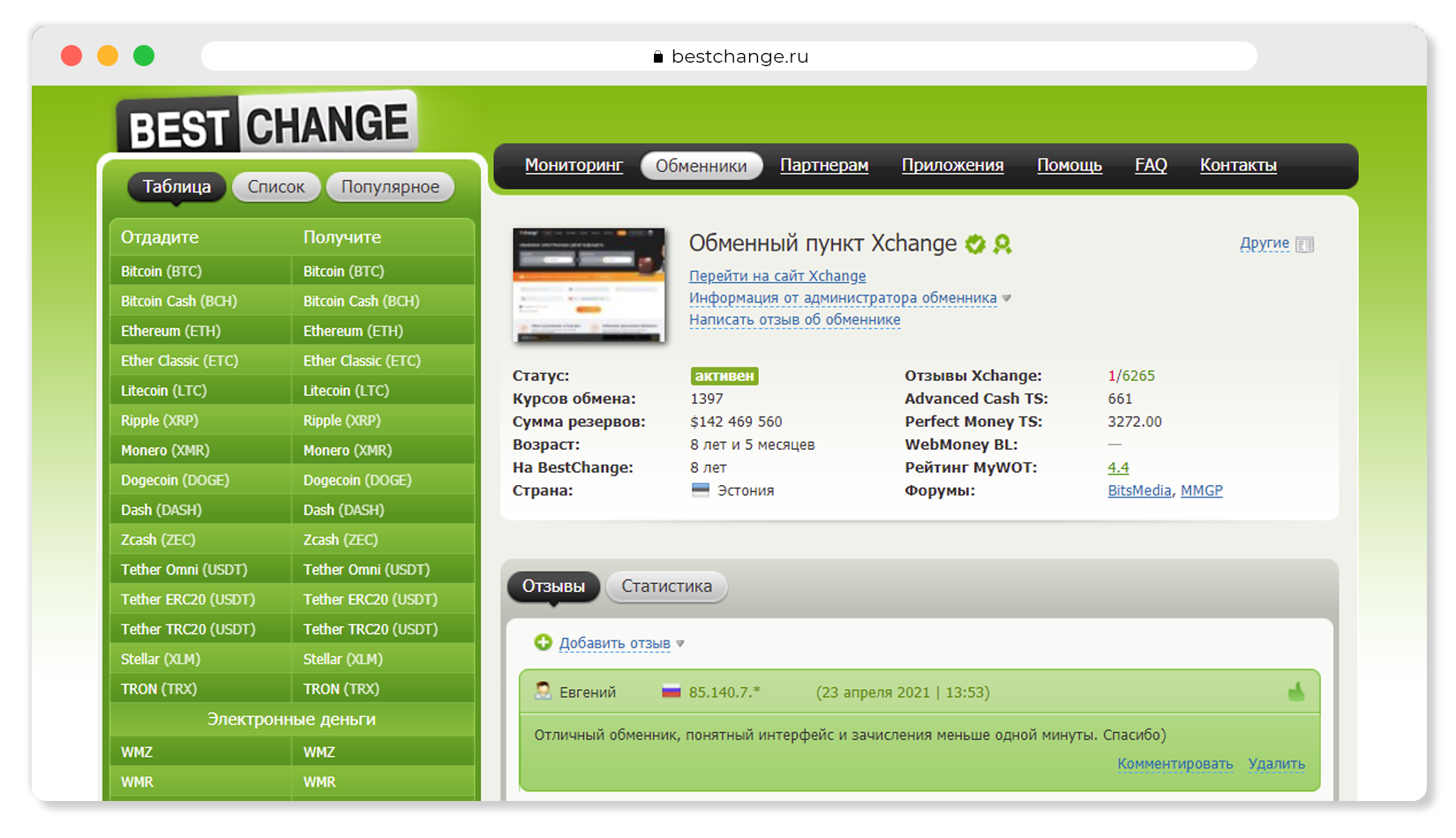Click the lock icon in the address bar

point(658,56)
